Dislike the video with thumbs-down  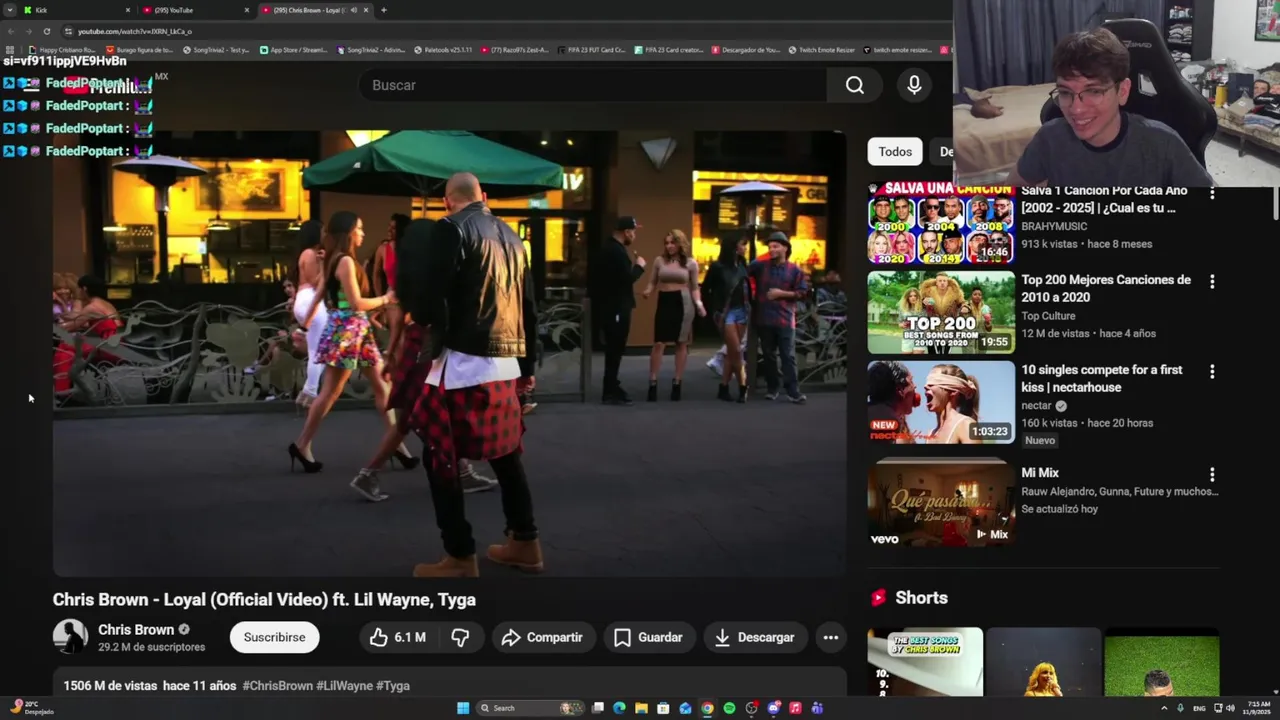(460, 637)
